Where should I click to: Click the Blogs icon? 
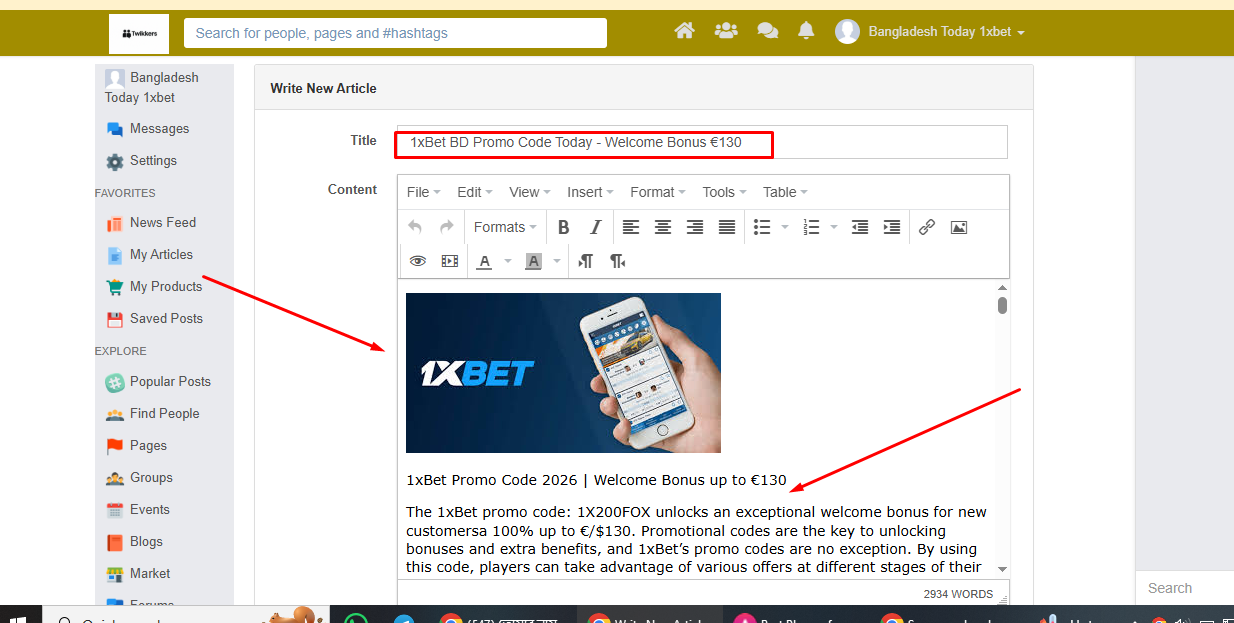click(115, 542)
